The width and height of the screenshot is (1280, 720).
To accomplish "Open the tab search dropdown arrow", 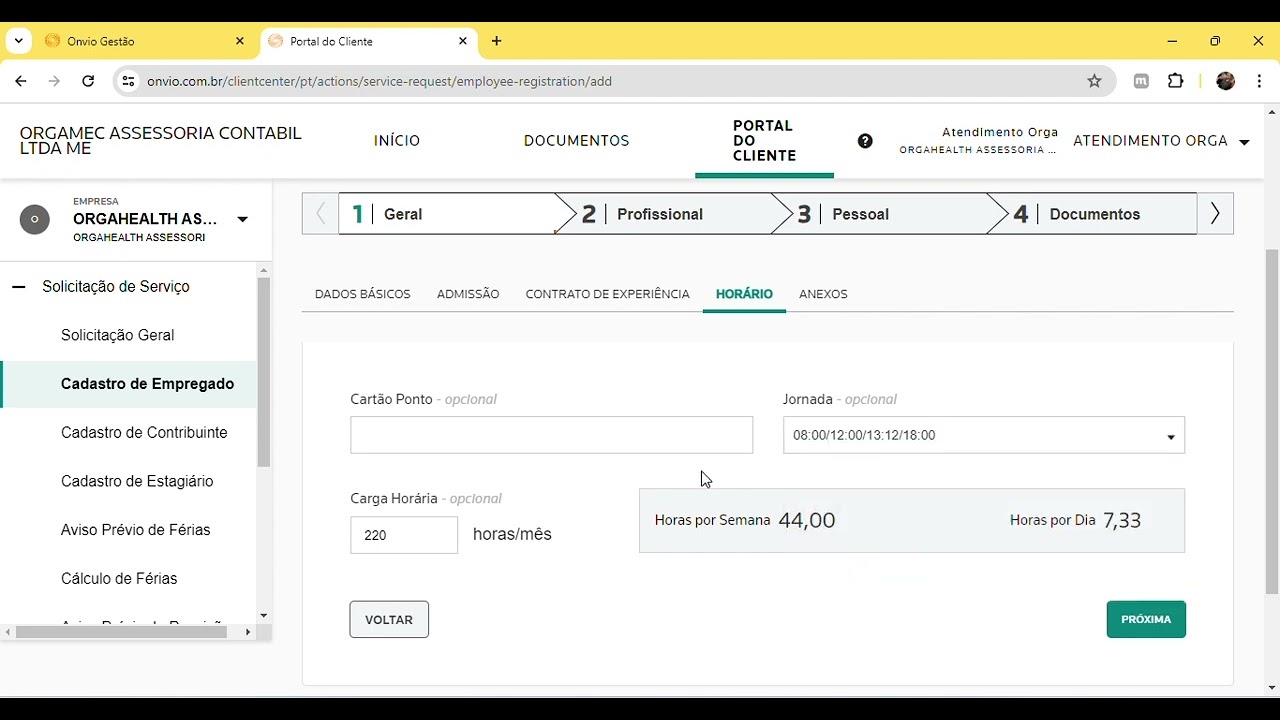I will [18, 41].
